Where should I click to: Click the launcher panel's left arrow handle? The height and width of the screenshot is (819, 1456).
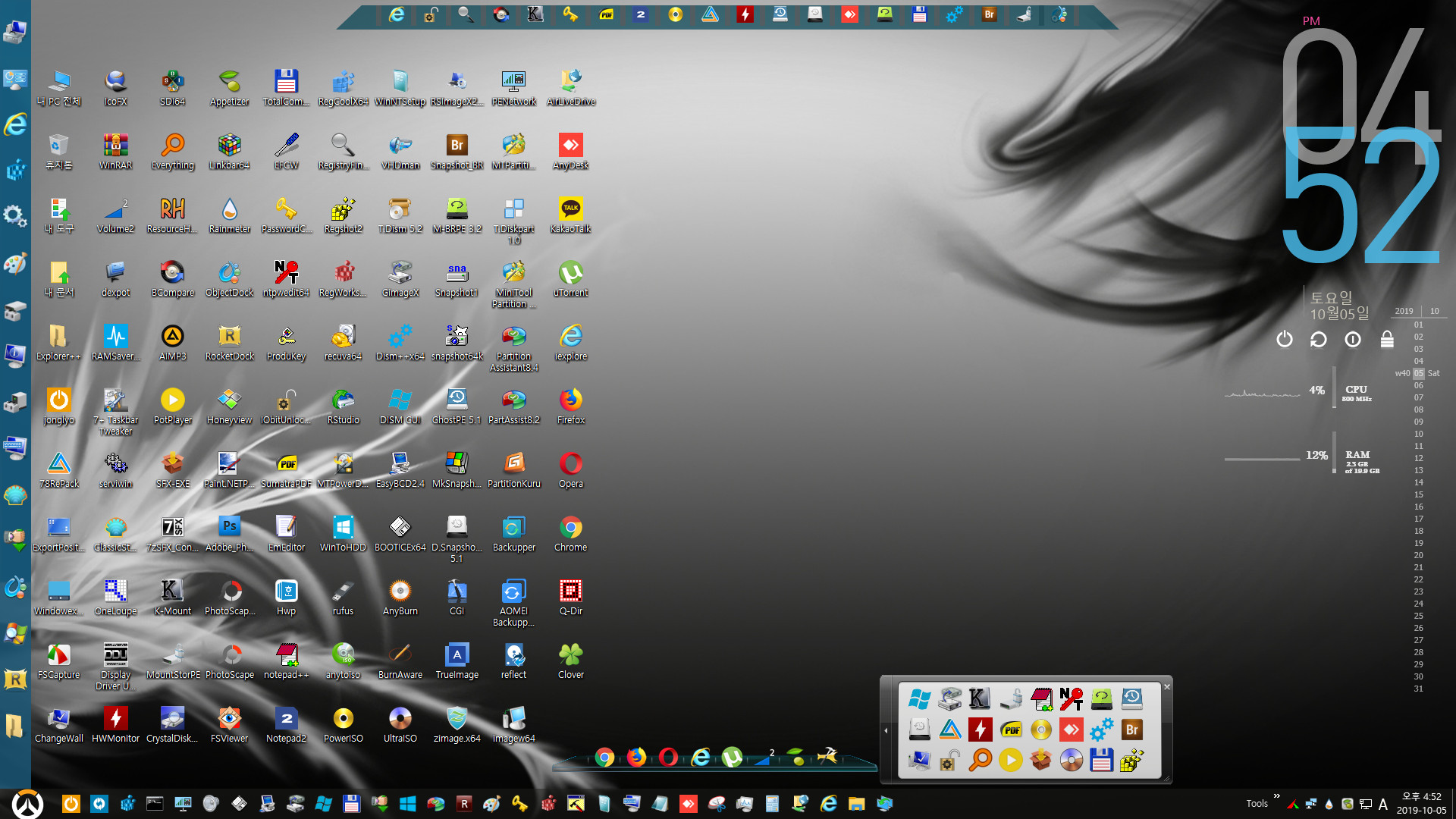[886, 730]
